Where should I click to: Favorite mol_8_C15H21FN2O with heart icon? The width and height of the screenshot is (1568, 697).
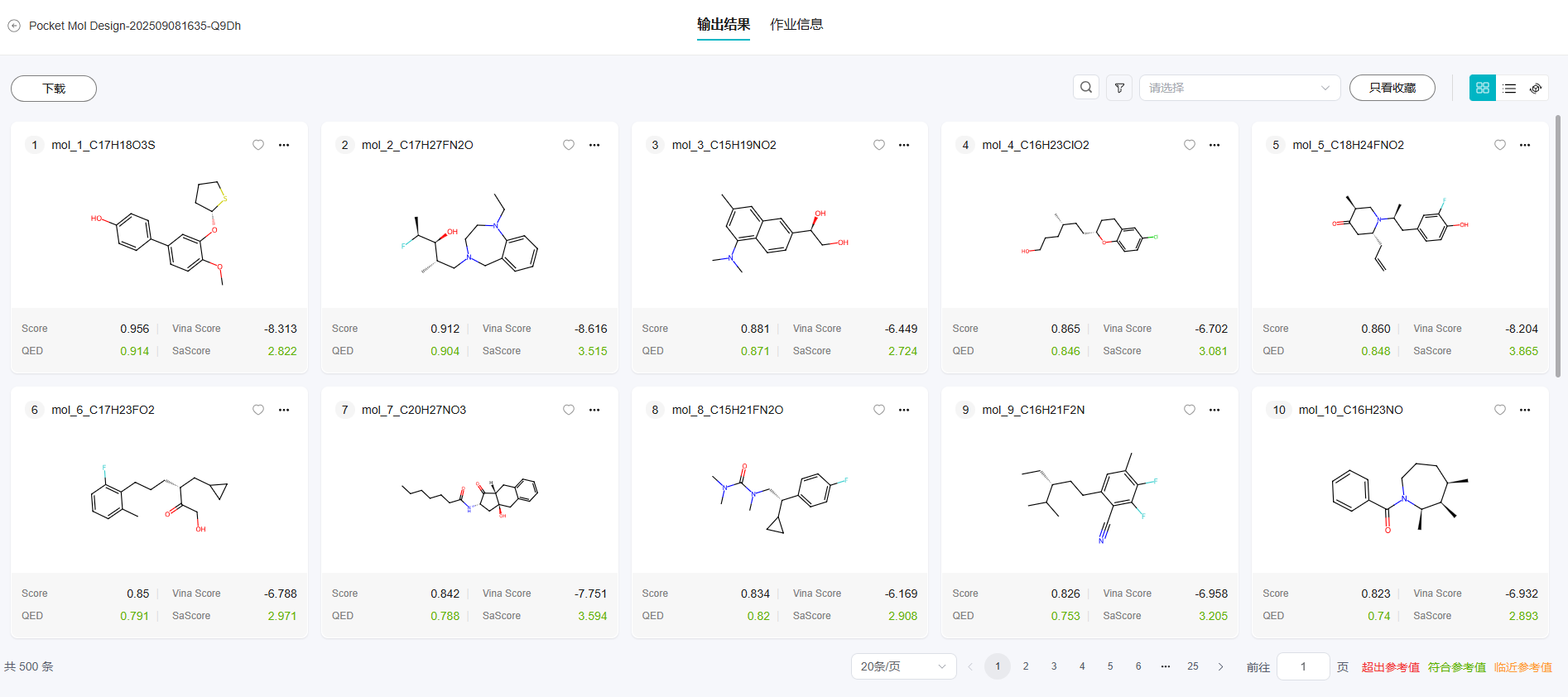pyautogui.click(x=879, y=410)
